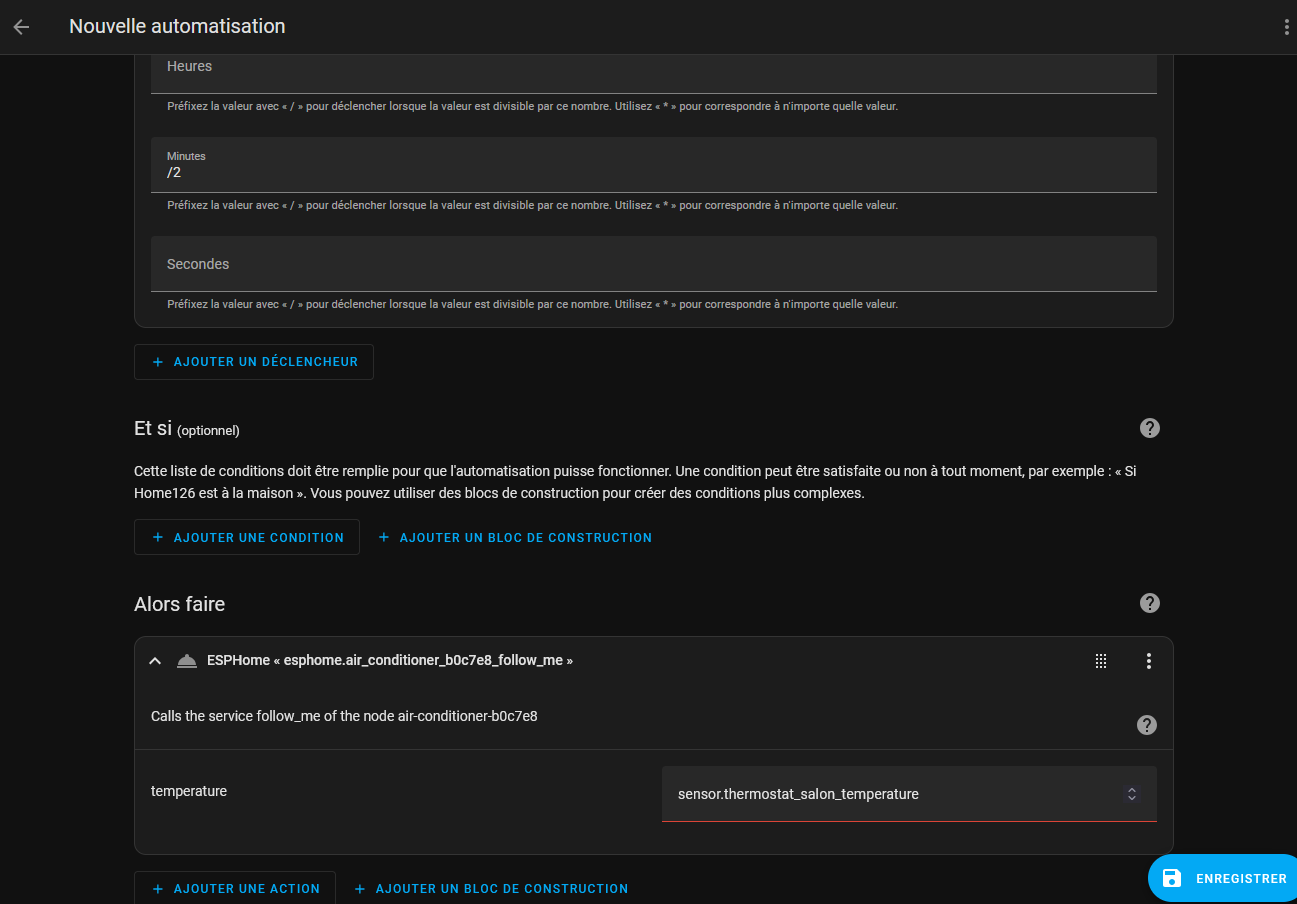Click the Secondes input field

coord(653,264)
